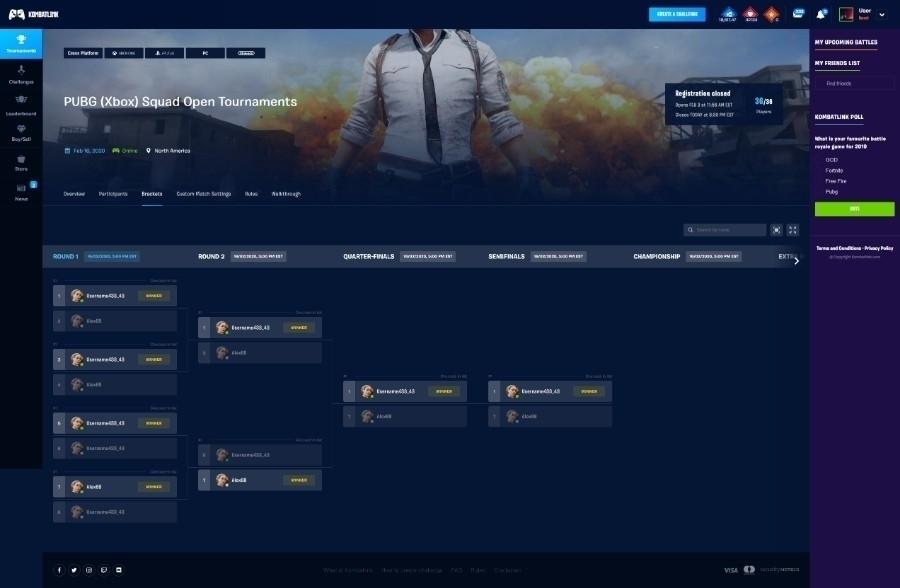Open the Custom Match Settings tab
Viewport: 900px width, 588px height.
pos(204,194)
